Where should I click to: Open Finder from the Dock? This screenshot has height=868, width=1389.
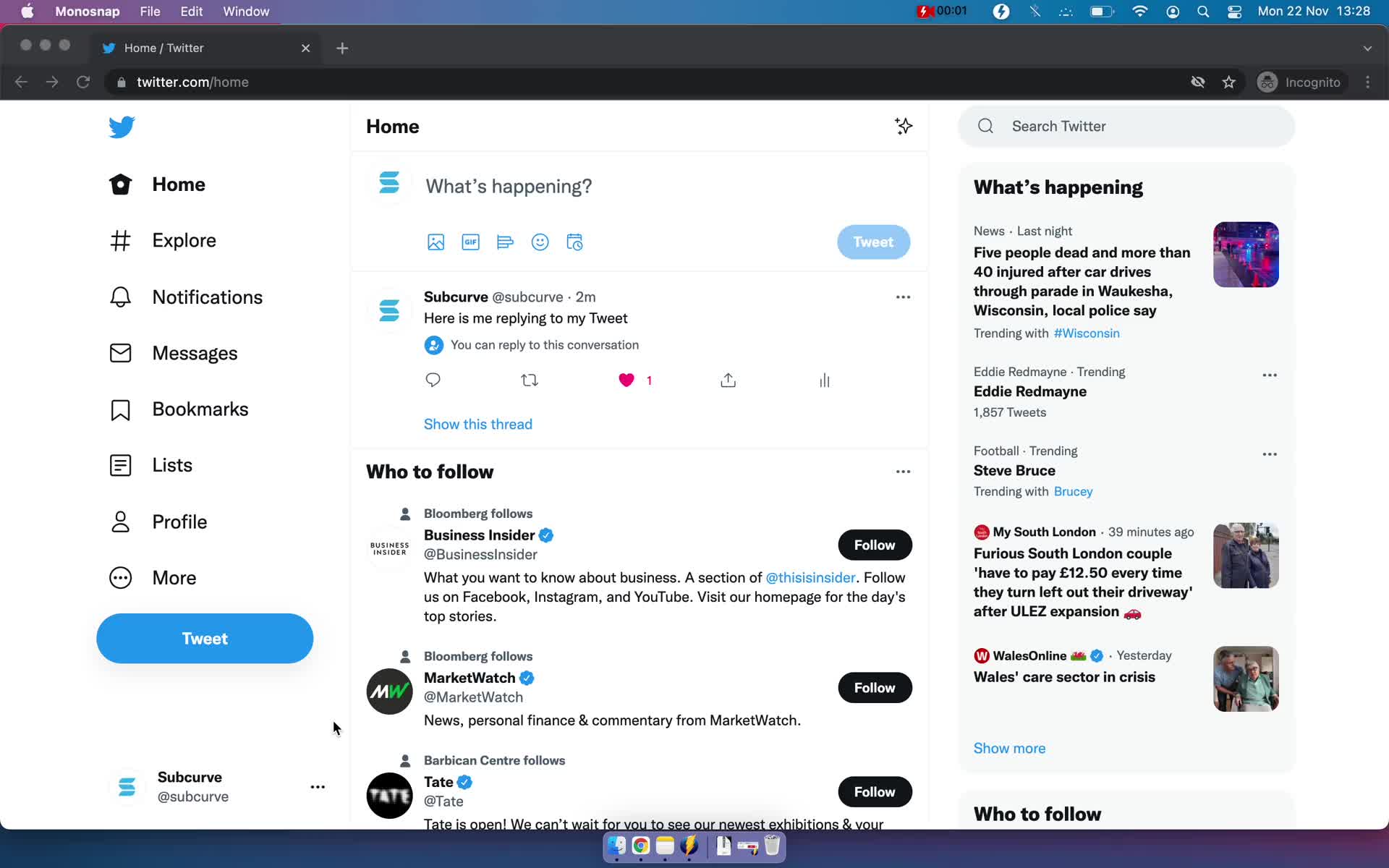click(x=616, y=846)
